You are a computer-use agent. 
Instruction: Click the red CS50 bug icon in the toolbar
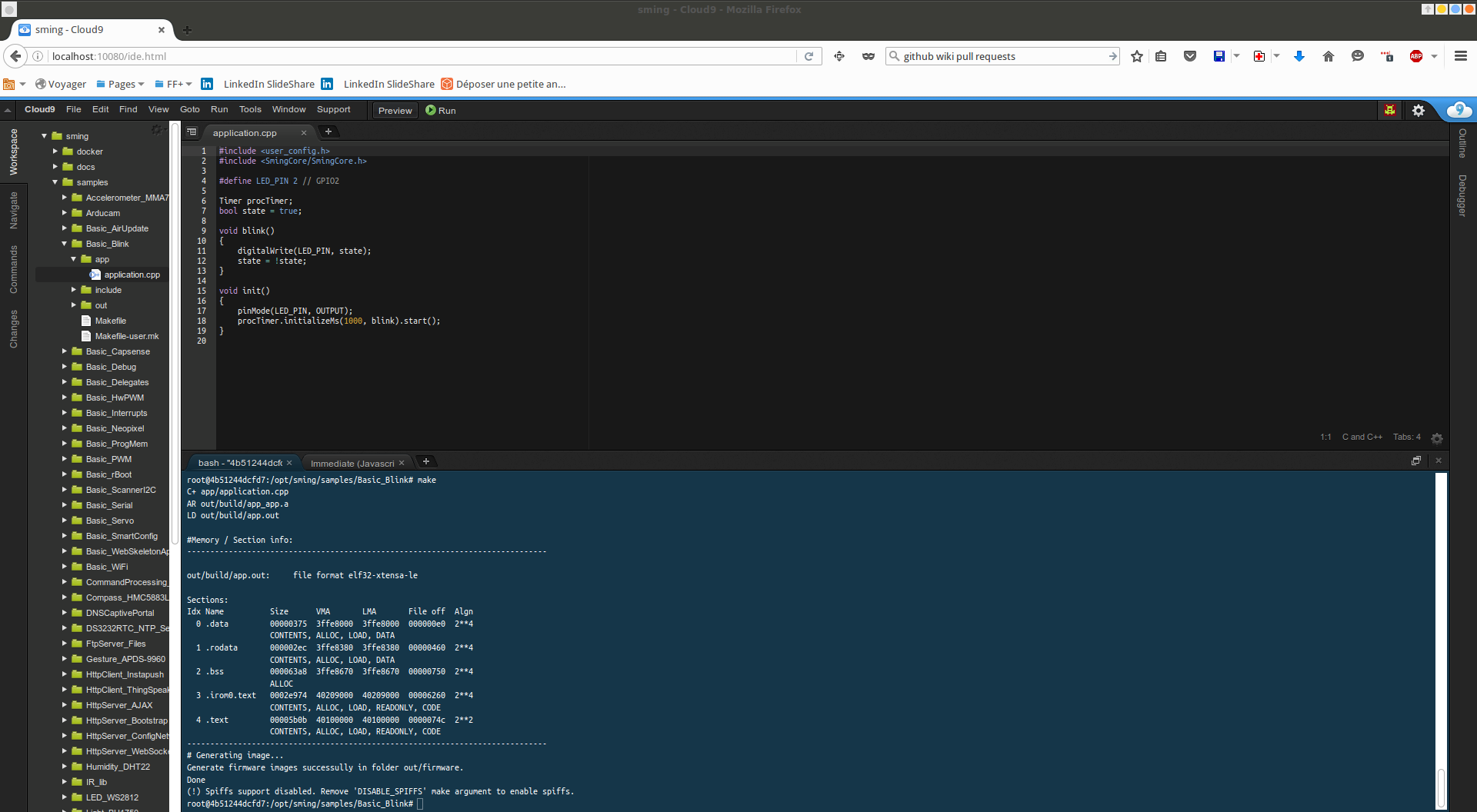(x=1389, y=110)
